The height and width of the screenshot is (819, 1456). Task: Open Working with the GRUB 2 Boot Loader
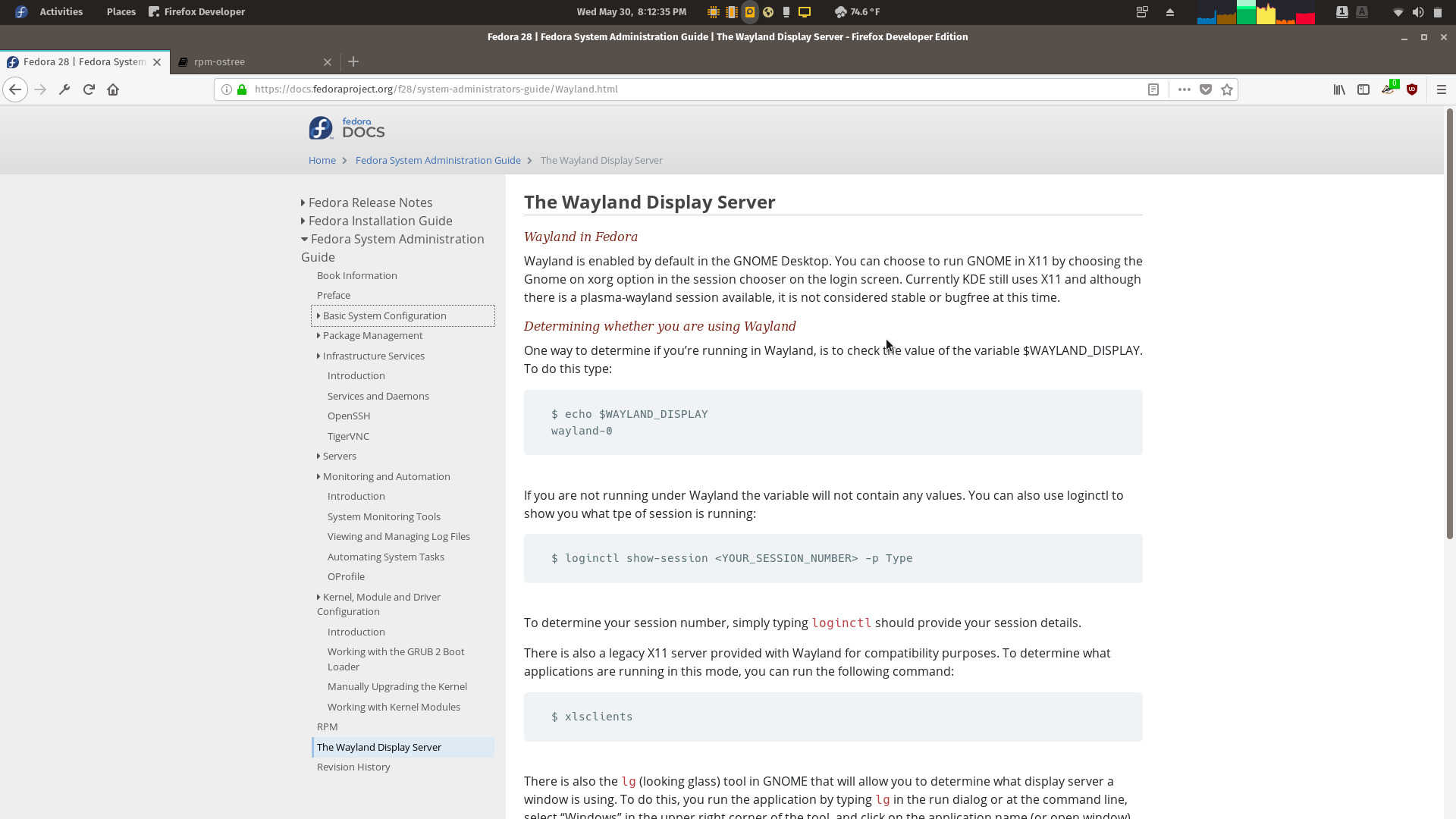tap(396, 659)
